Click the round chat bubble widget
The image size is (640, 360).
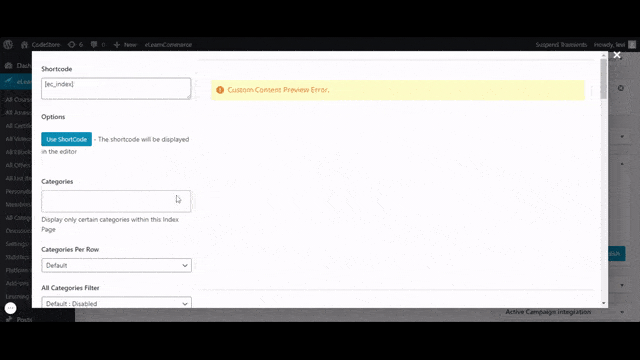point(11,308)
